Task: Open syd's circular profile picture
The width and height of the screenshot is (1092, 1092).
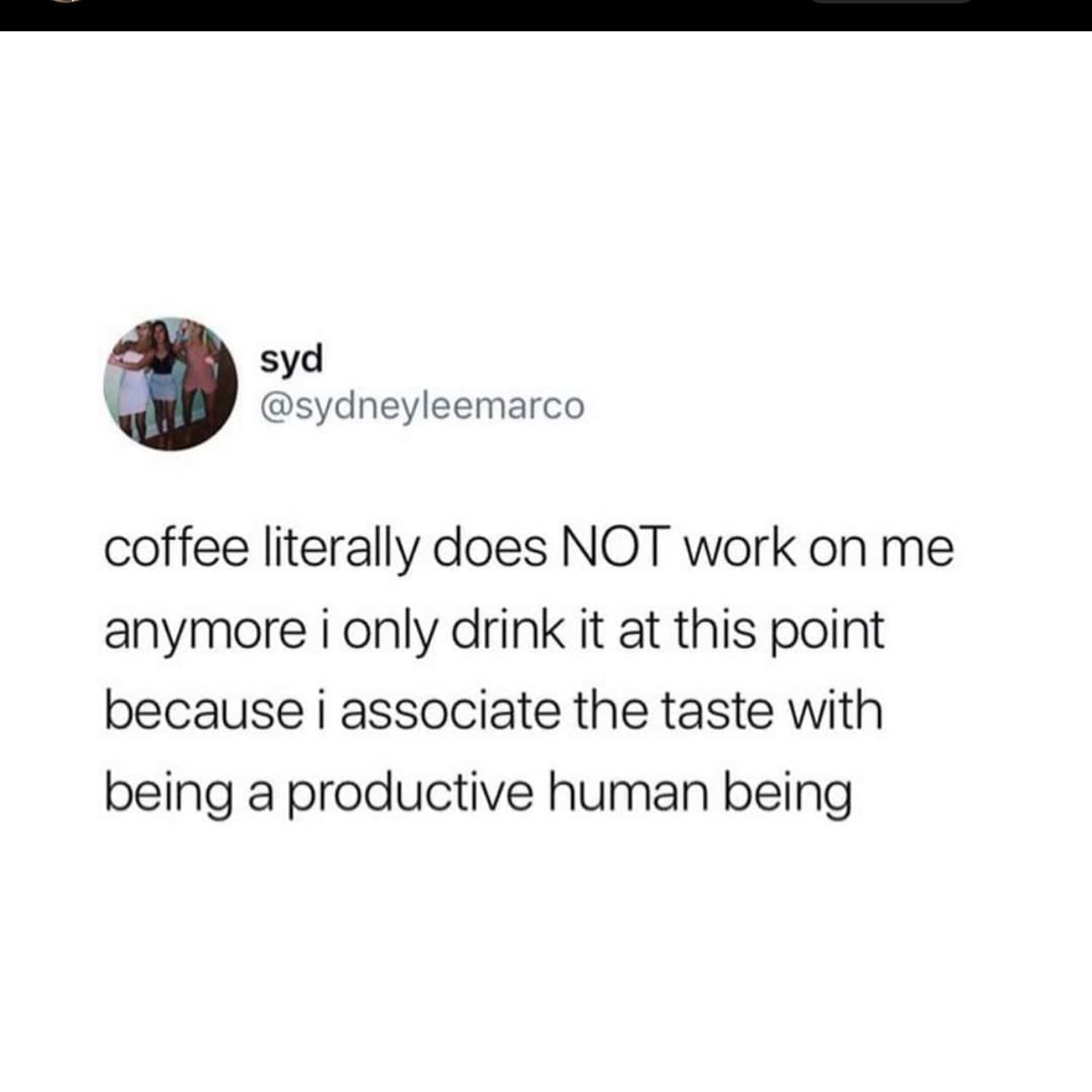Action: click(169, 384)
